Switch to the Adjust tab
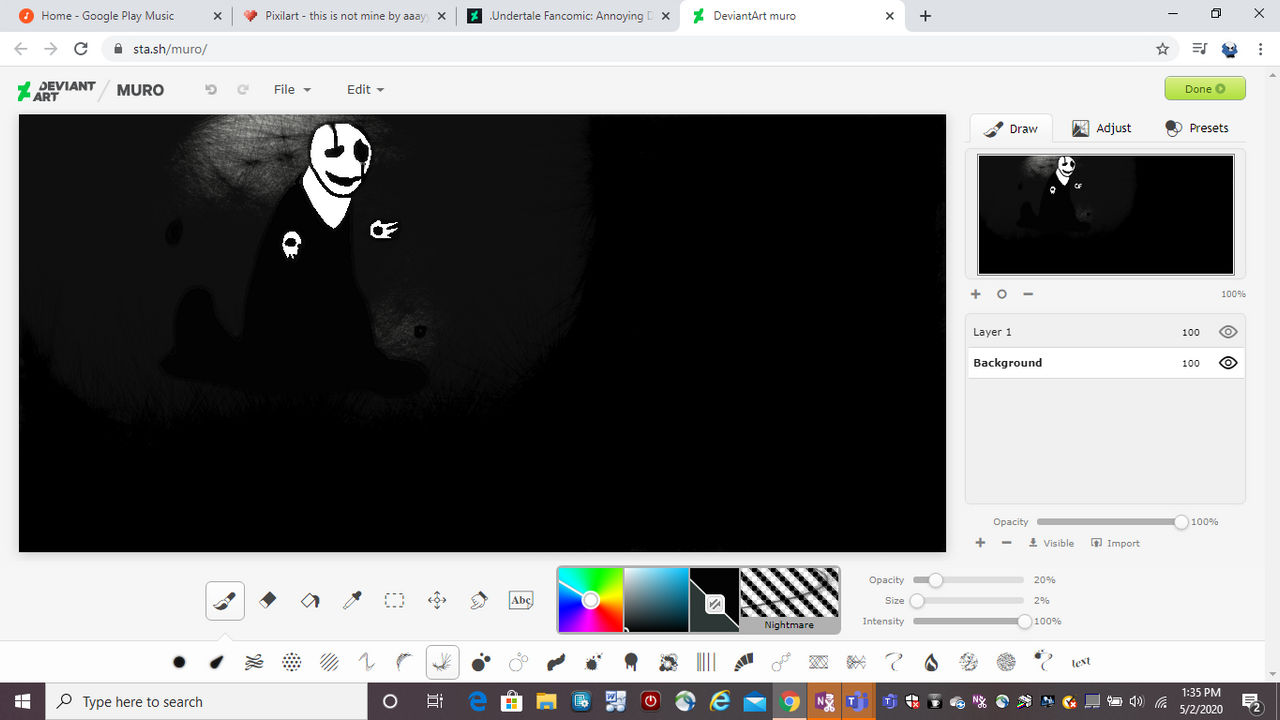The width and height of the screenshot is (1280, 720). (1102, 128)
